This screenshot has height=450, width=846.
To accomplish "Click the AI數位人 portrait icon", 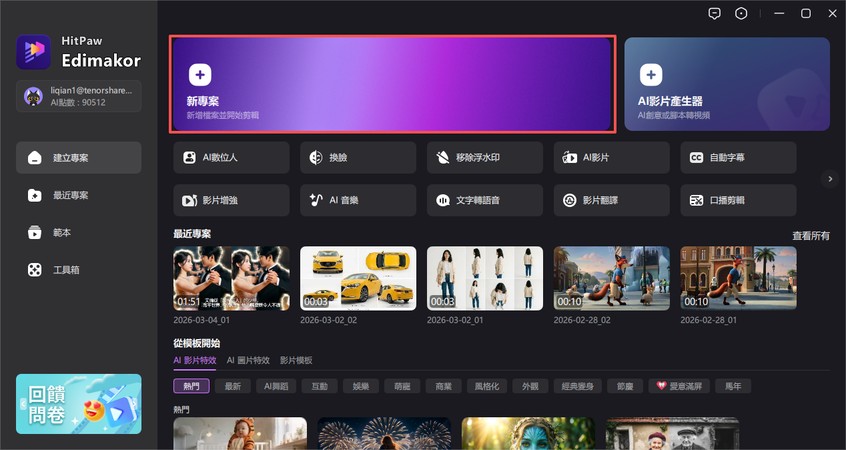I will click(x=189, y=158).
